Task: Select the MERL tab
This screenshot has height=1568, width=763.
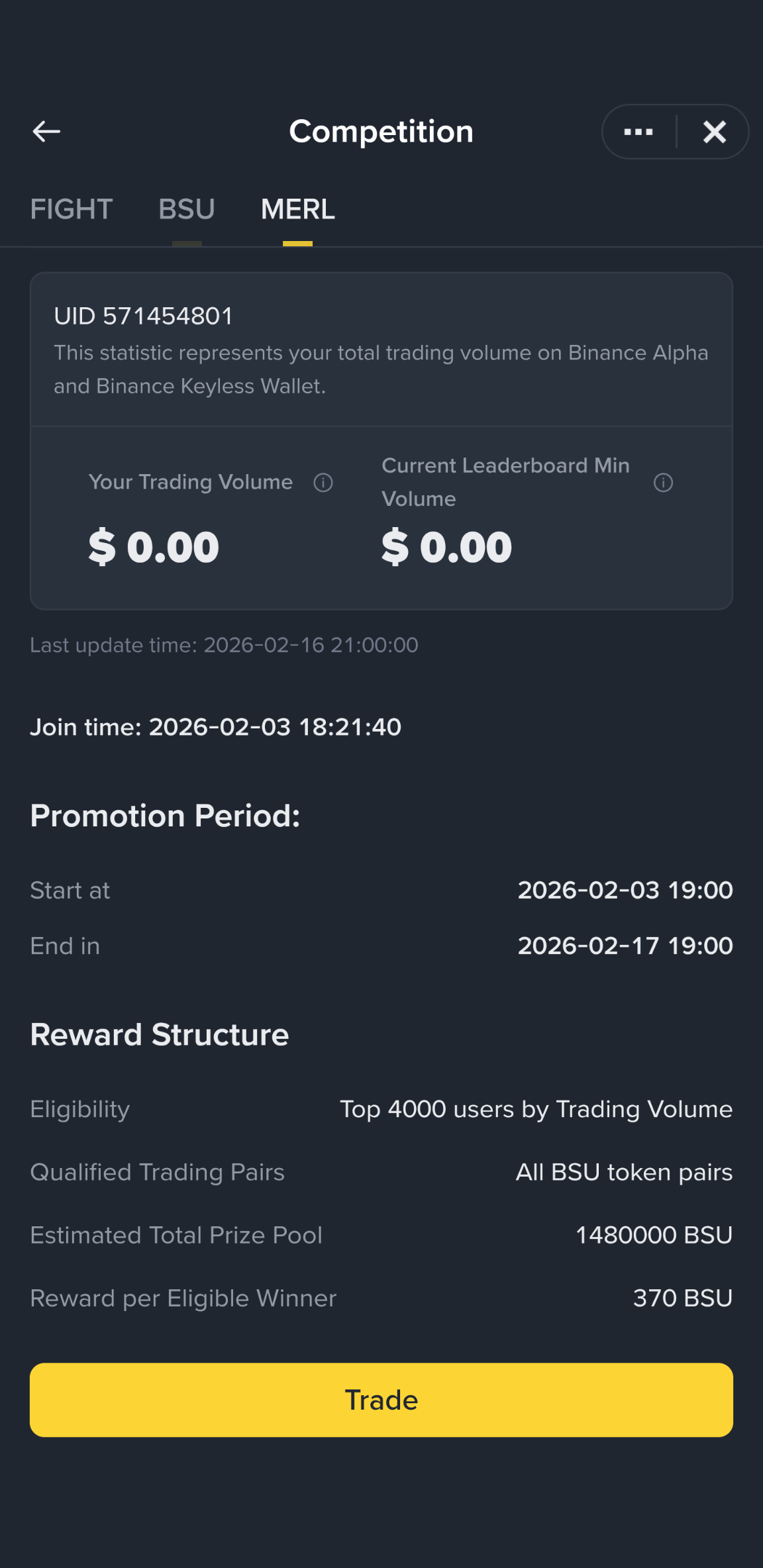Action: pyautogui.click(x=298, y=209)
